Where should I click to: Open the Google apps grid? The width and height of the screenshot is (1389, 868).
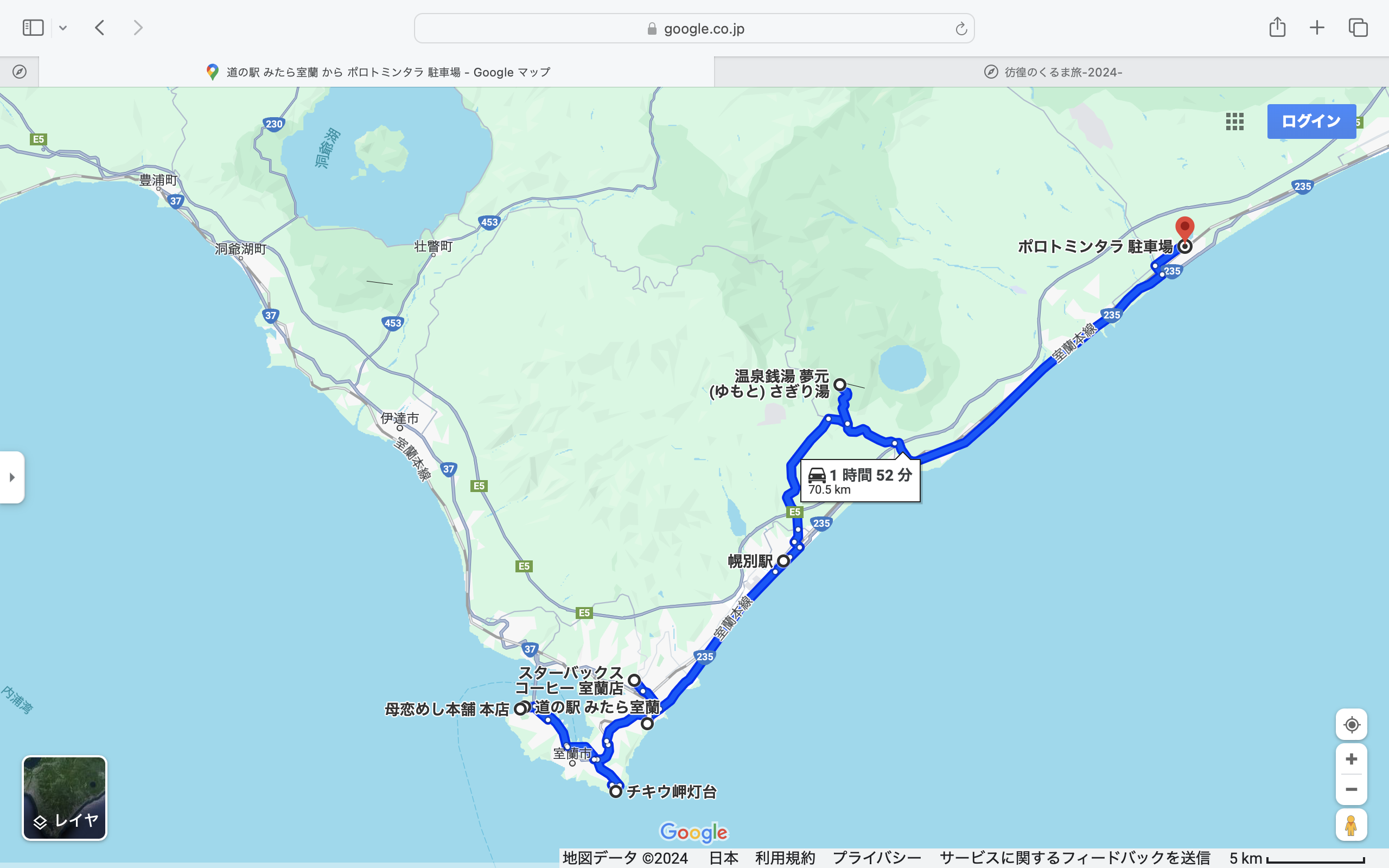tap(1234, 121)
